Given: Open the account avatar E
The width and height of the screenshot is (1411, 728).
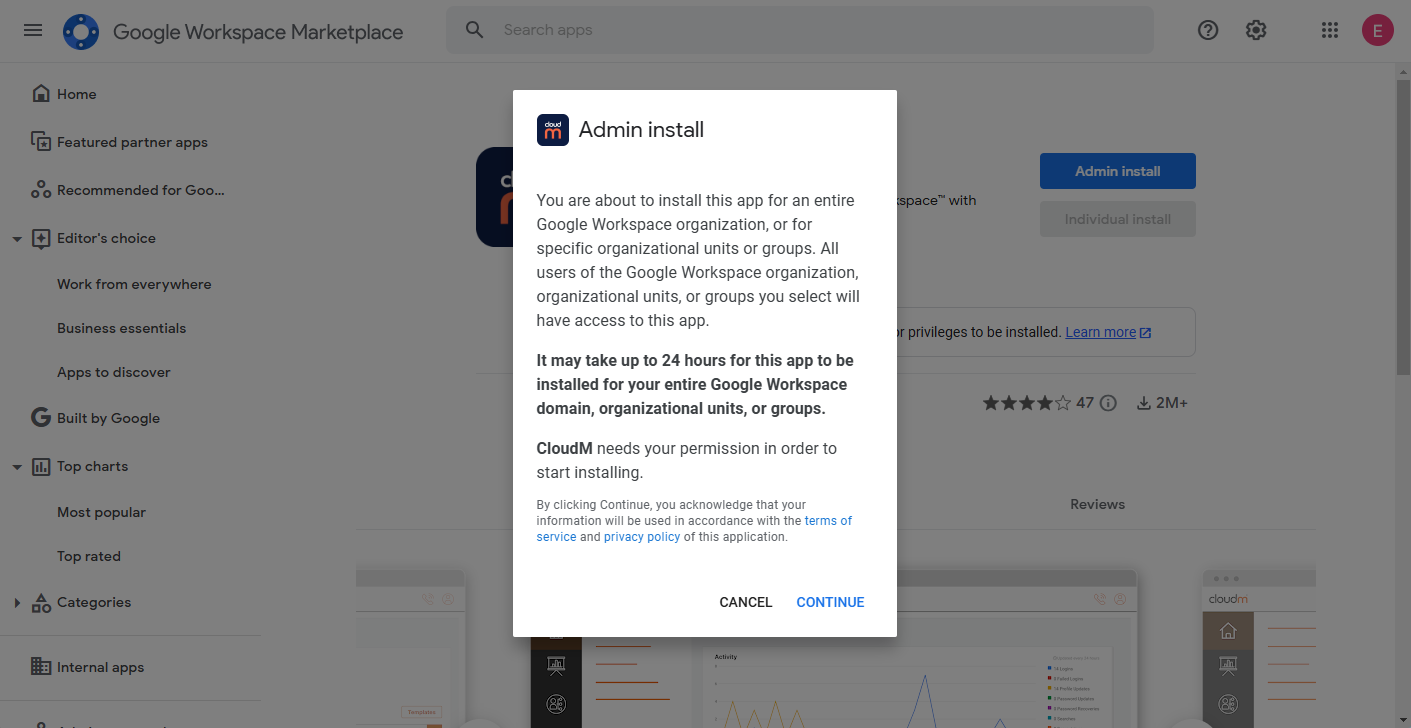Looking at the screenshot, I should [x=1377, y=30].
